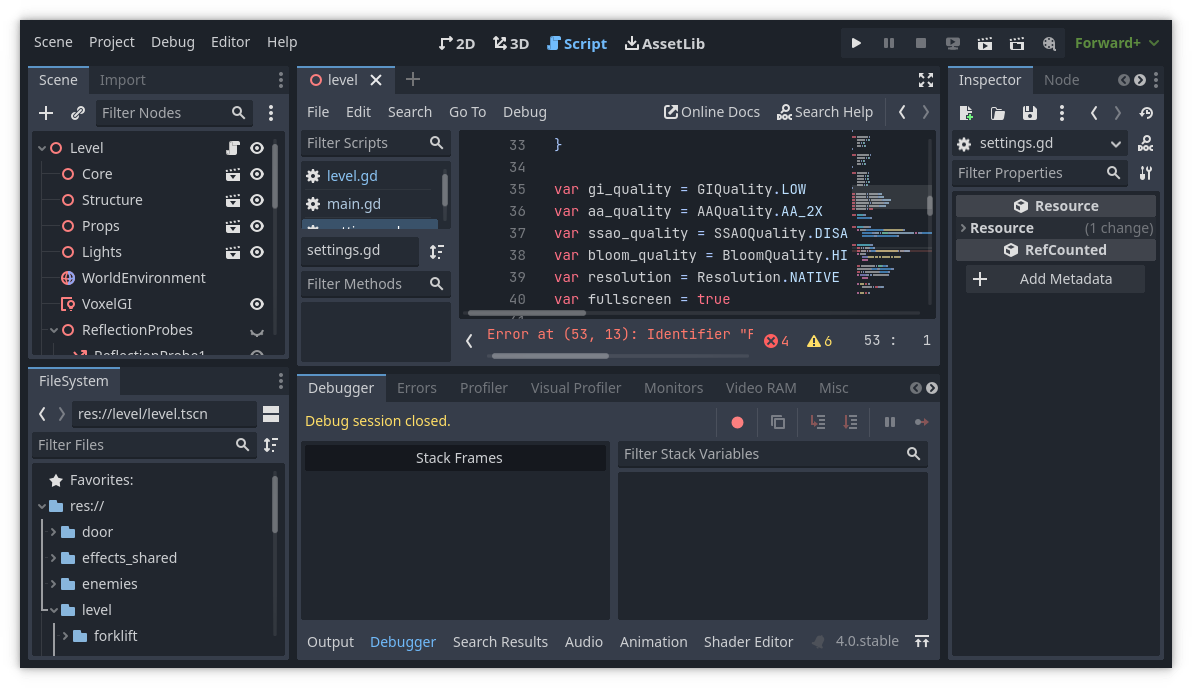Image resolution: width=1192 pixels, height=688 pixels.
Task: Open the Forward+ renderer dropdown
Action: (1117, 43)
